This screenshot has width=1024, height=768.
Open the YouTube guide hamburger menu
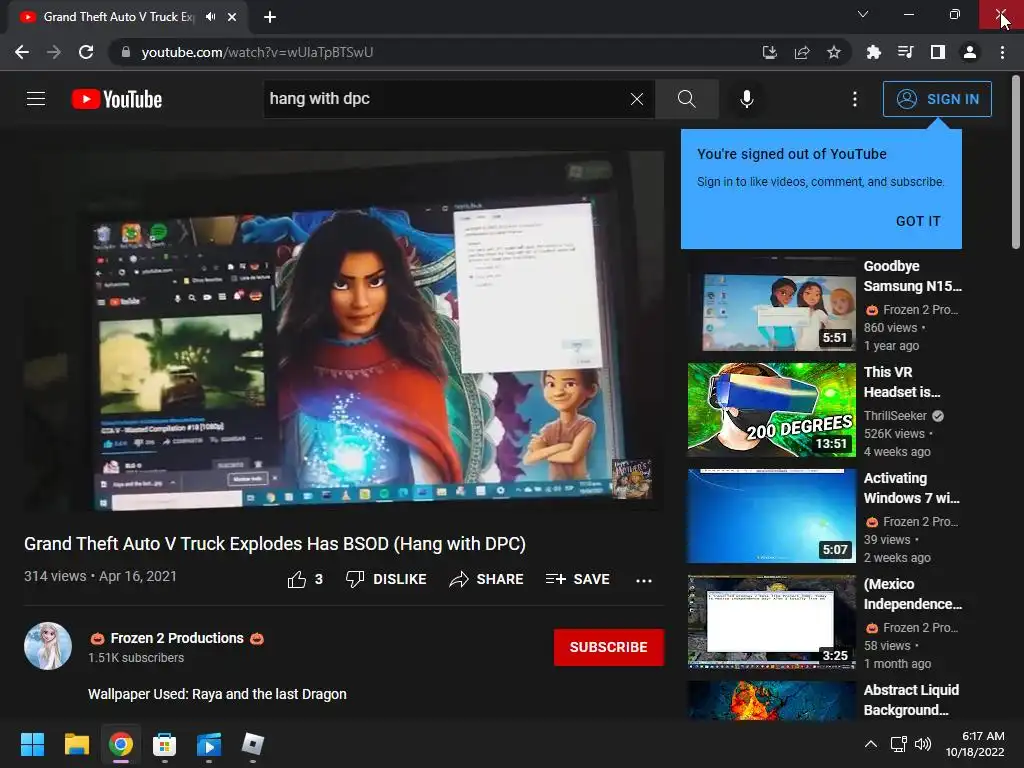pyautogui.click(x=36, y=99)
